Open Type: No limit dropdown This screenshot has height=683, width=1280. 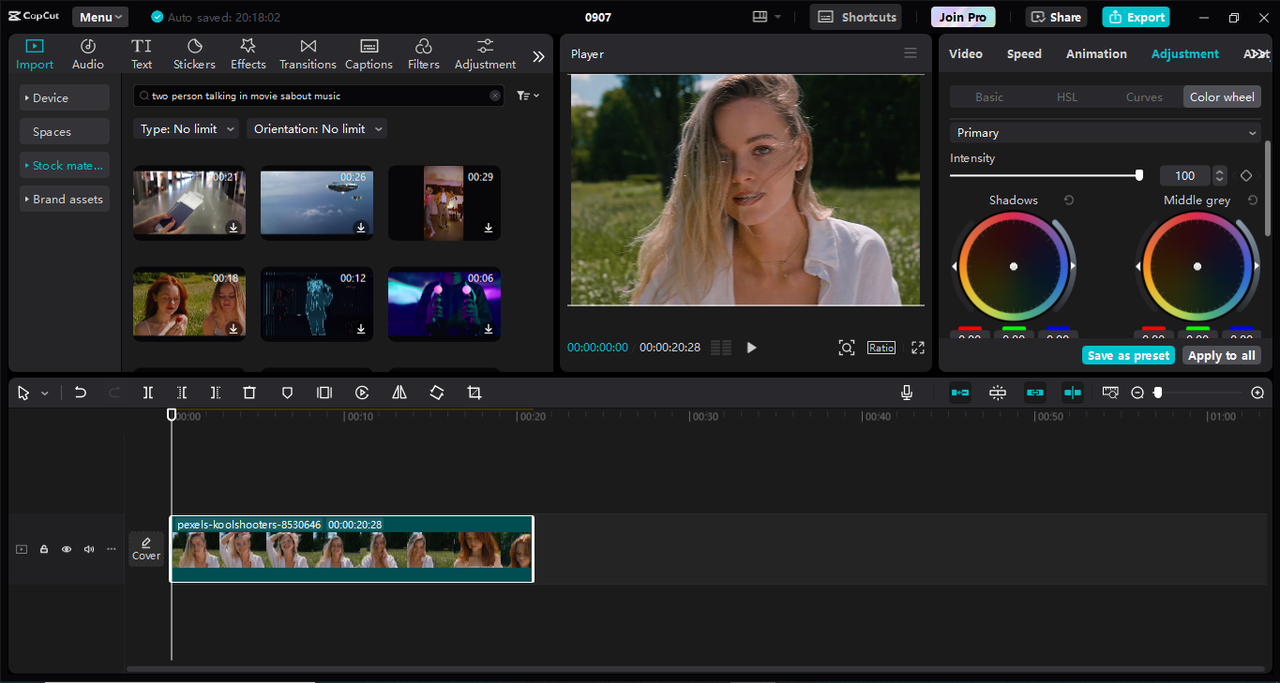tap(186, 129)
